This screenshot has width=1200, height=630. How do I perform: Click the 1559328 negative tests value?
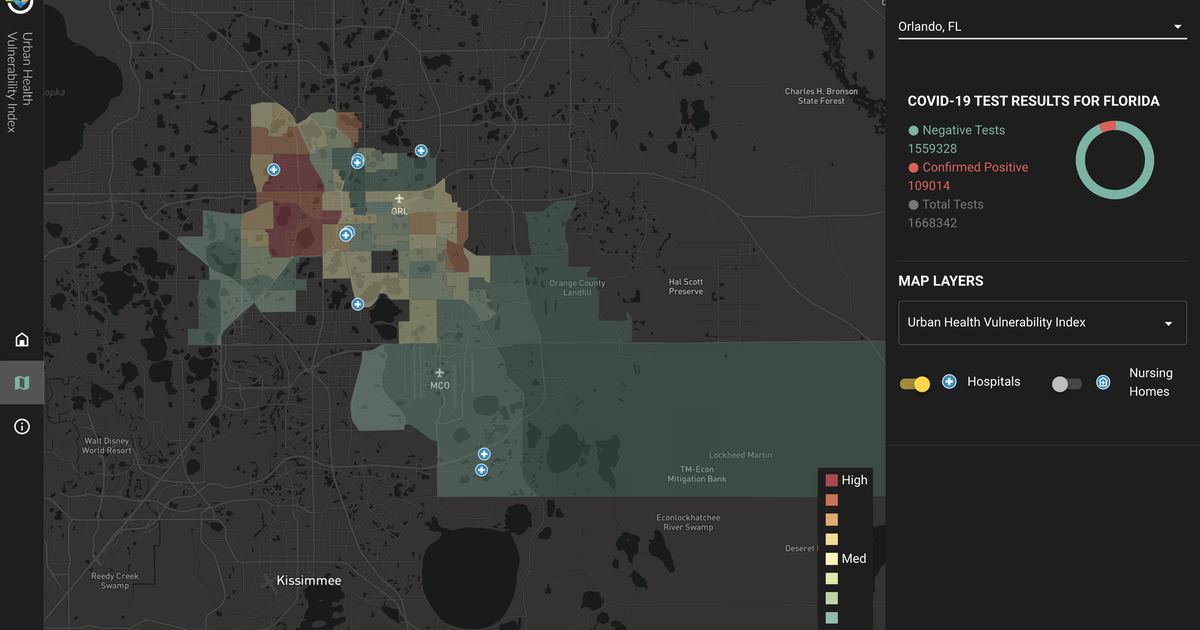[933, 149]
